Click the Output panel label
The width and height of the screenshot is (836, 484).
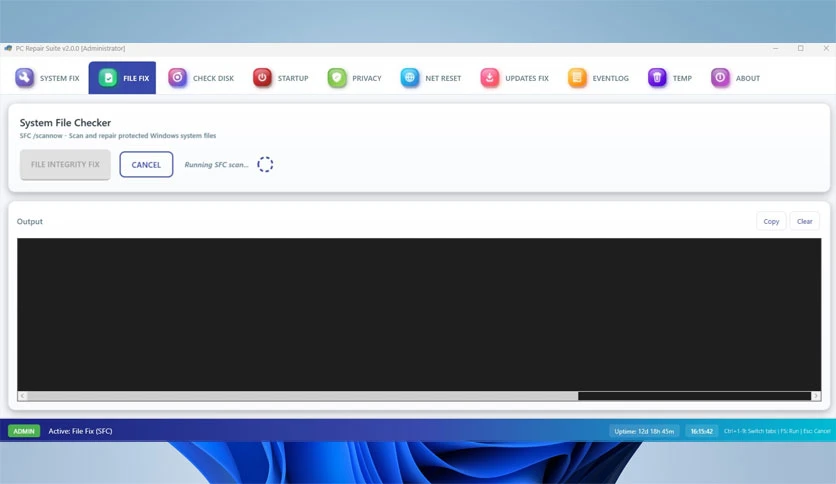(29, 221)
